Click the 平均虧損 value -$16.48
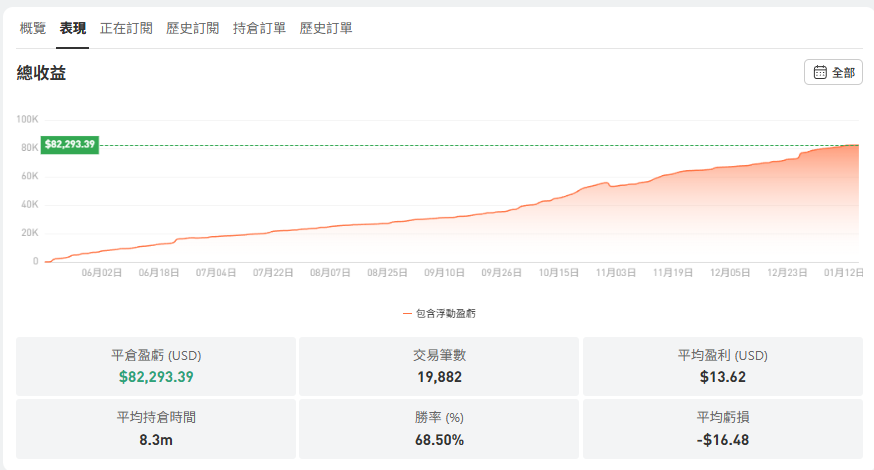Screen dimensions: 874x470 coord(722,440)
